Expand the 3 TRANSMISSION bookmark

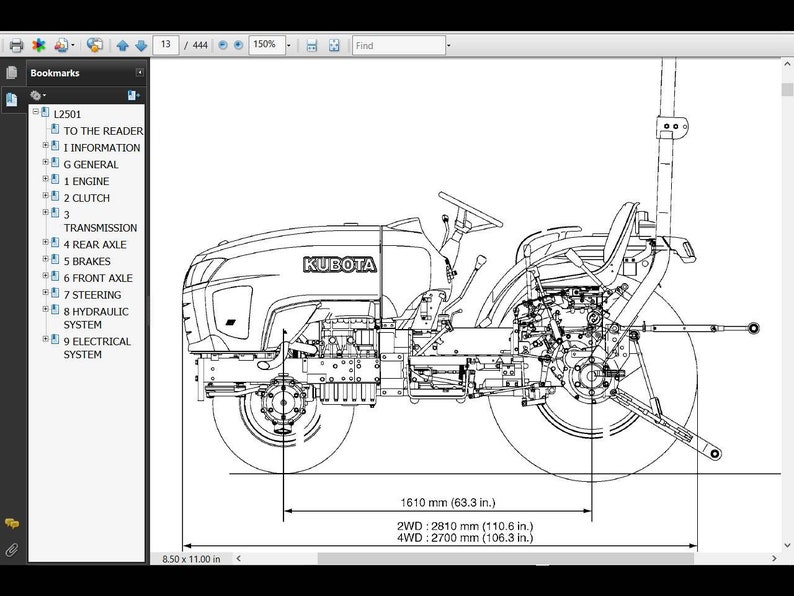[x=46, y=212]
